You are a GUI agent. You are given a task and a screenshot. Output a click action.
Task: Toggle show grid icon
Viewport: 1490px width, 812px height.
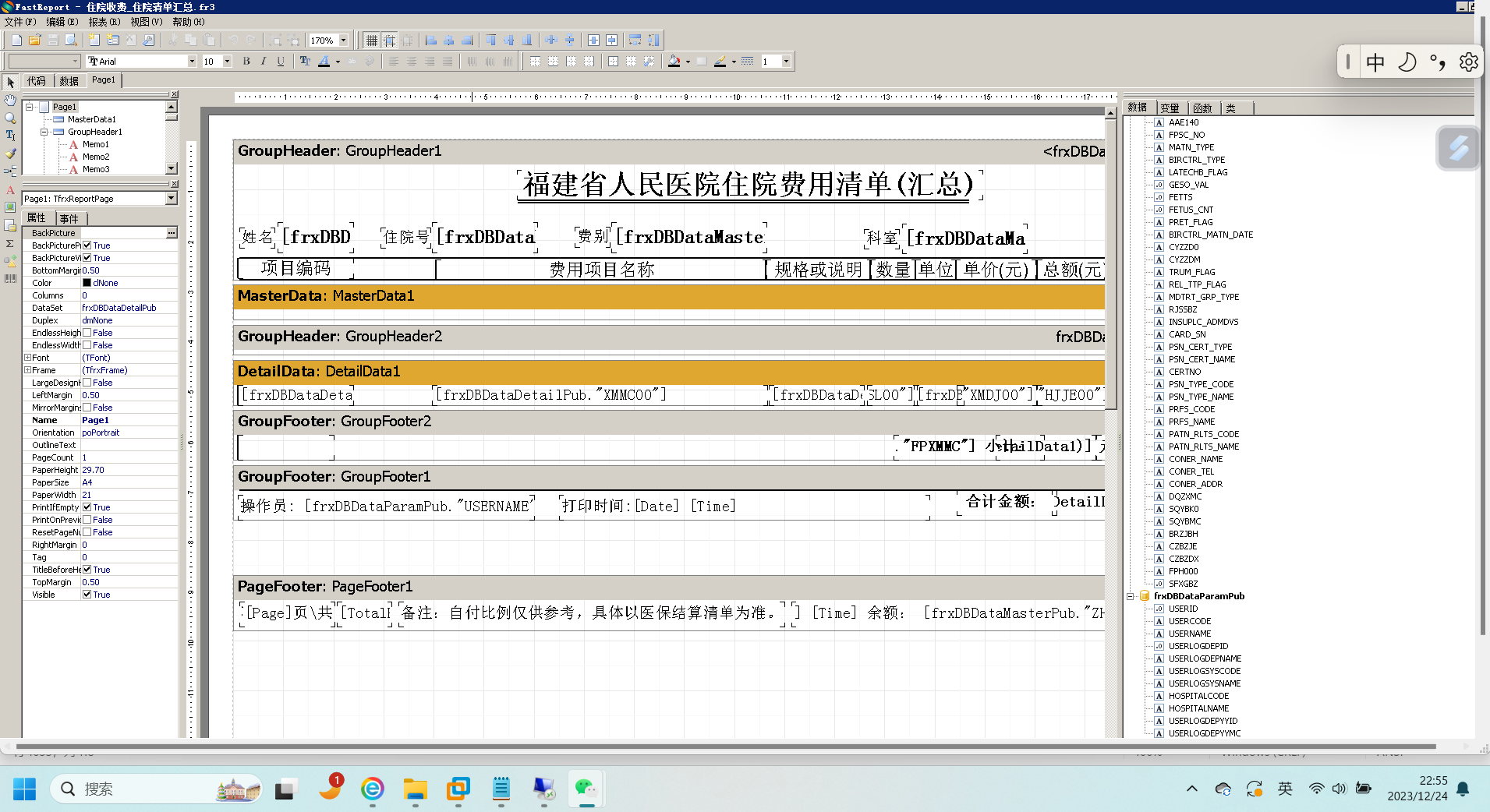[x=372, y=40]
